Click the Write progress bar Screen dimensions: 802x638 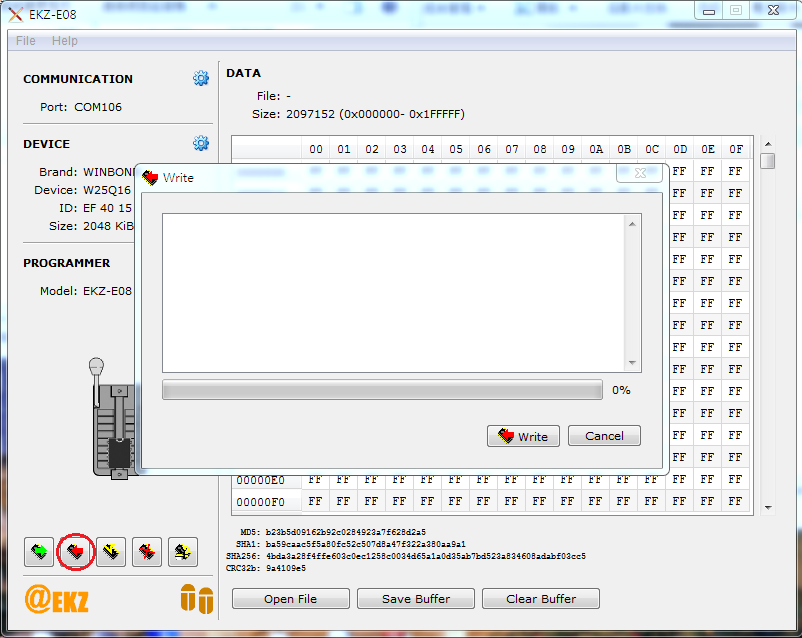tap(382, 390)
